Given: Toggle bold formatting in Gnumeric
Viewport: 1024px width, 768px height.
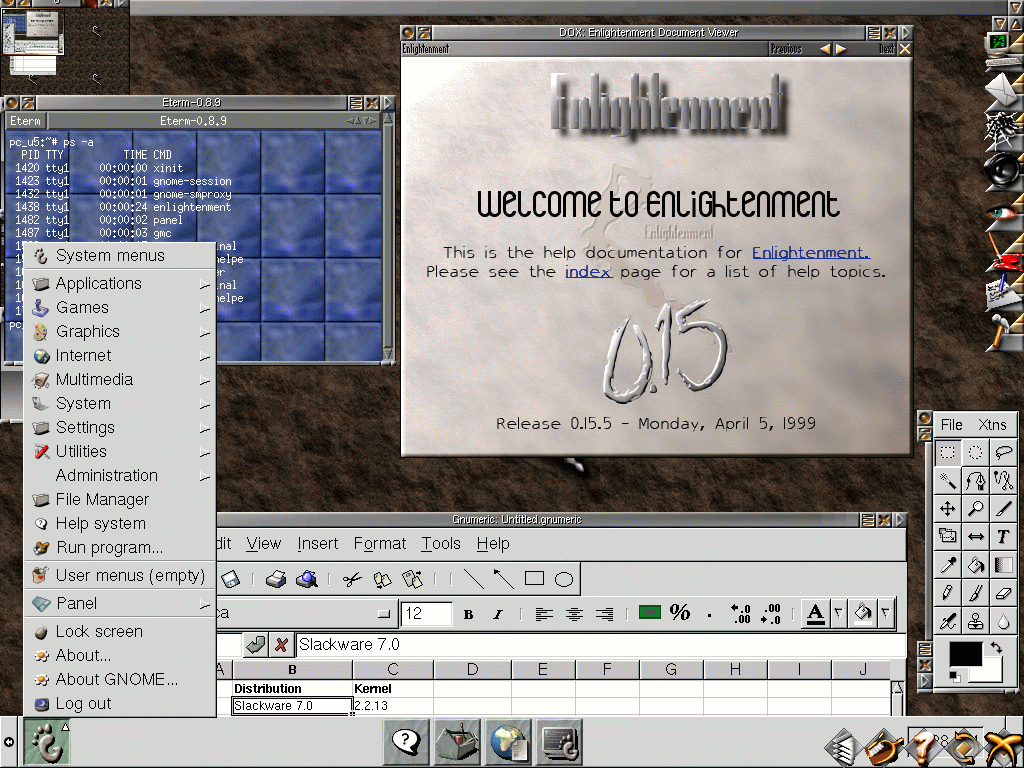Looking at the screenshot, I should pos(468,614).
